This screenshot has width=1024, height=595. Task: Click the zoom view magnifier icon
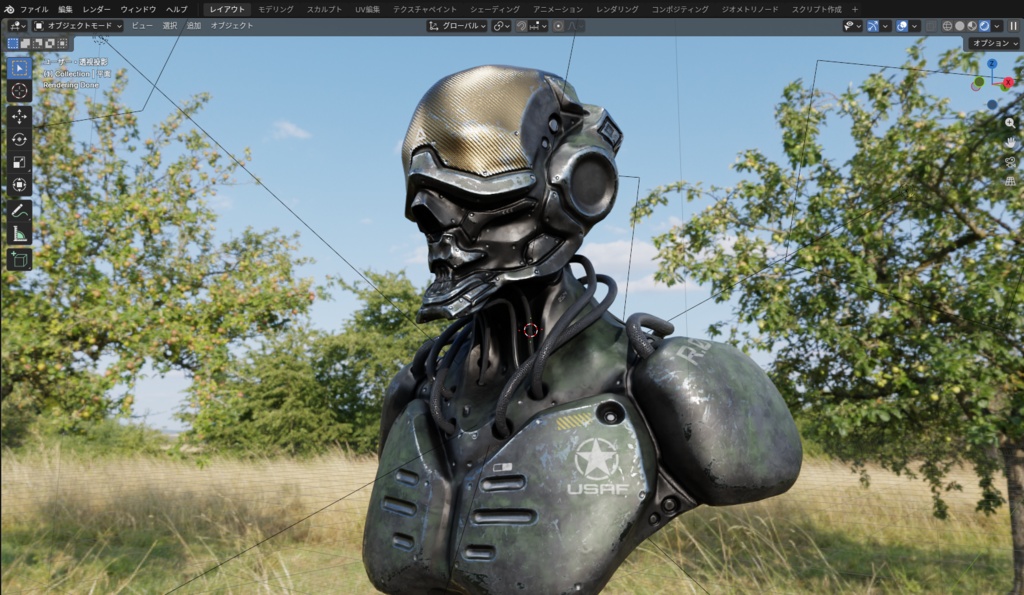(x=1010, y=123)
